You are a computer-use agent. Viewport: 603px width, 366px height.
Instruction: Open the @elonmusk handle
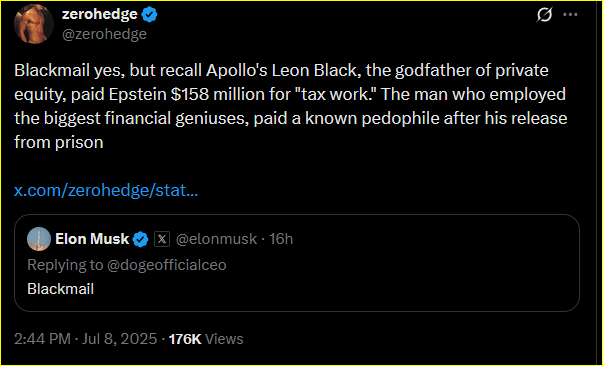pos(216,240)
